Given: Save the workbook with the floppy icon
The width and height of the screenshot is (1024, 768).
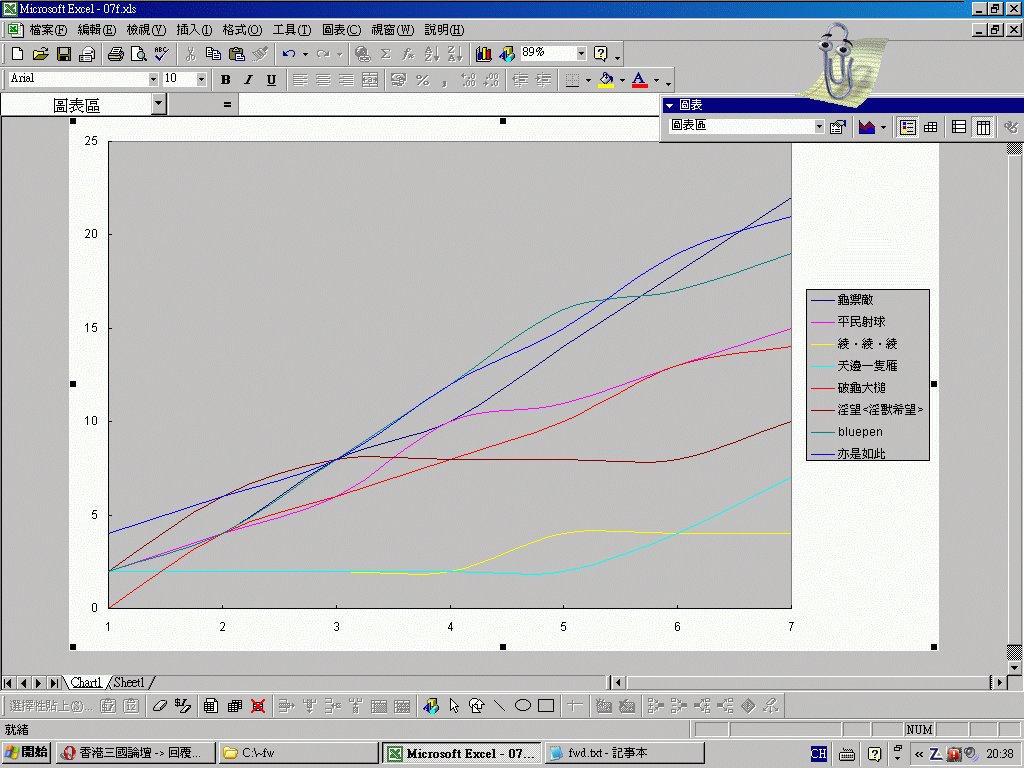Looking at the screenshot, I should (x=63, y=54).
